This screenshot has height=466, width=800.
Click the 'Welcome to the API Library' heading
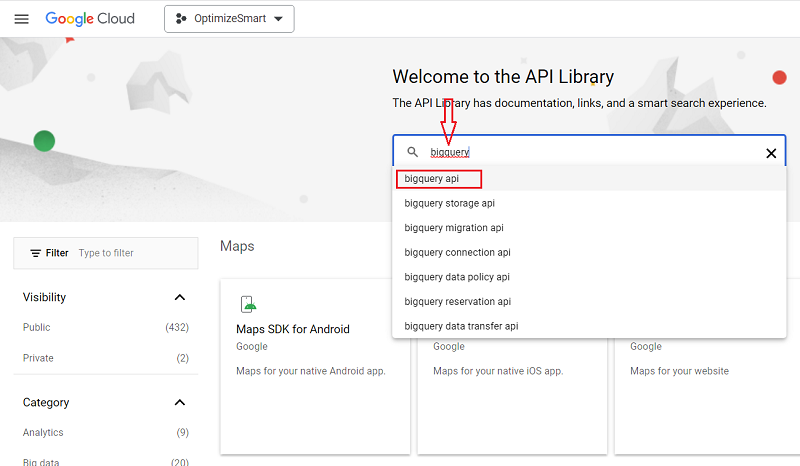503,77
